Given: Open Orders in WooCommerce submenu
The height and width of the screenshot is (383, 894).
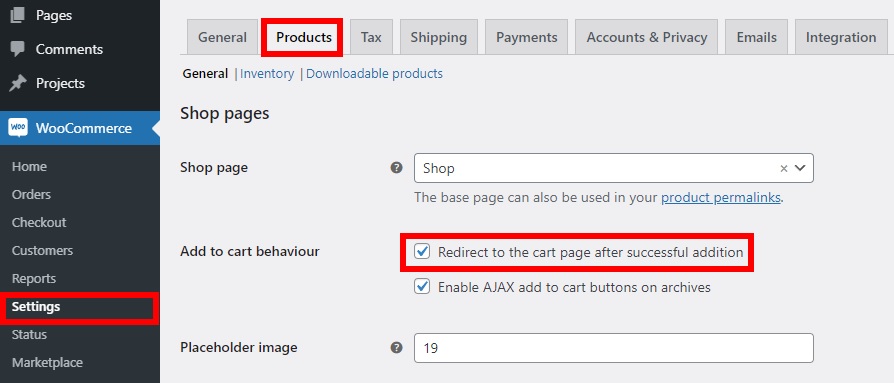Looking at the screenshot, I should coord(31,194).
